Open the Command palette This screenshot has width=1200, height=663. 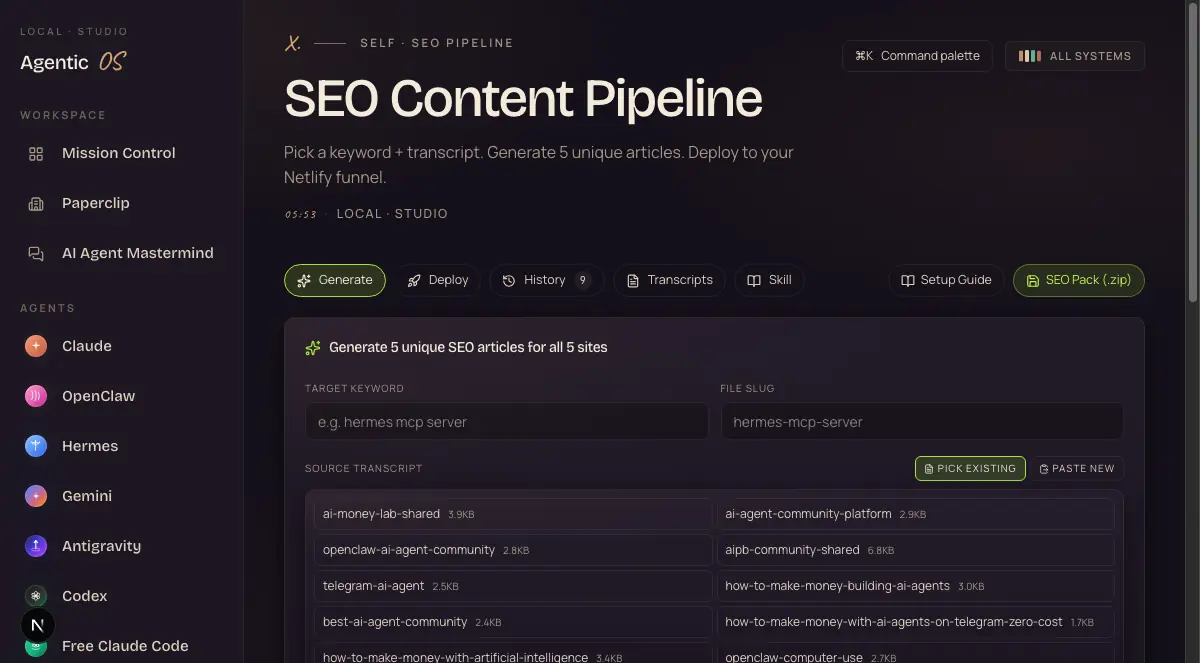pyautogui.click(x=917, y=56)
